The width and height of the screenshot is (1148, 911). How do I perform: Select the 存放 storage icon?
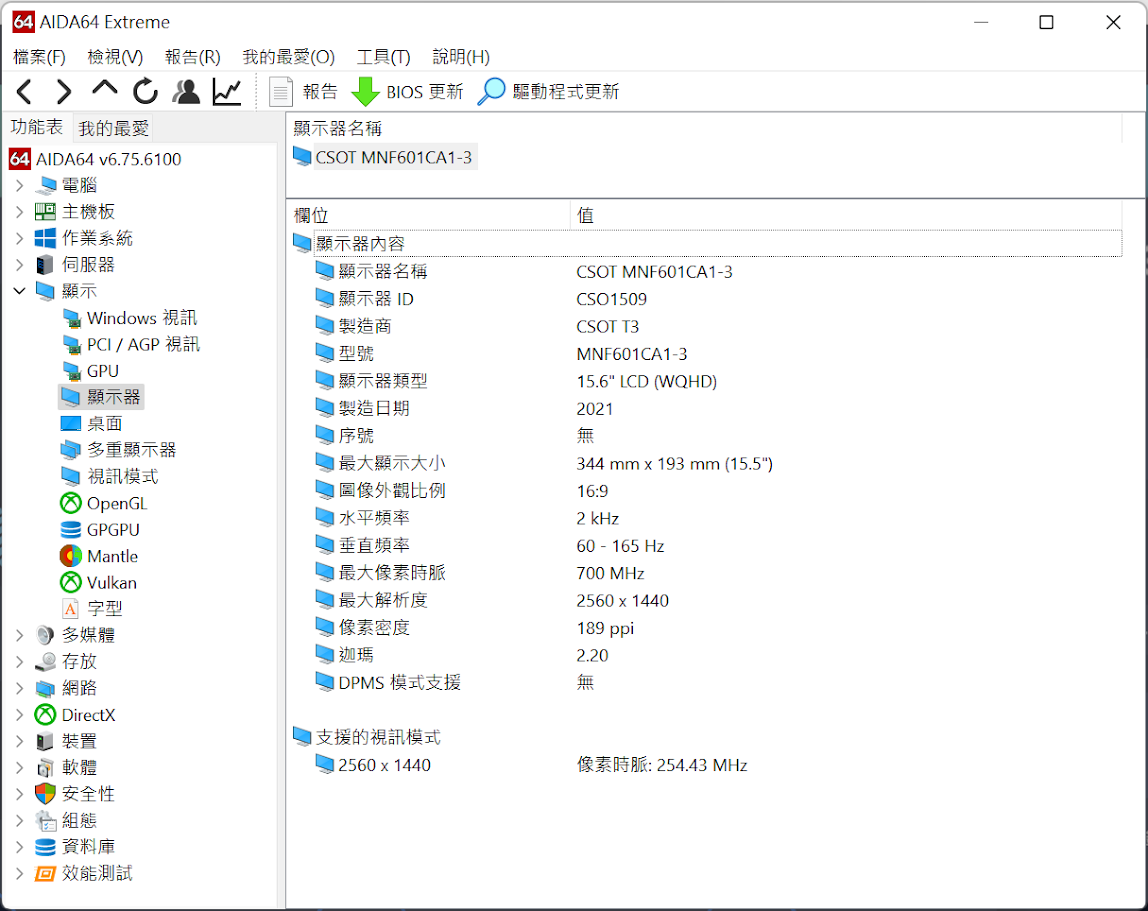[45, 662]
